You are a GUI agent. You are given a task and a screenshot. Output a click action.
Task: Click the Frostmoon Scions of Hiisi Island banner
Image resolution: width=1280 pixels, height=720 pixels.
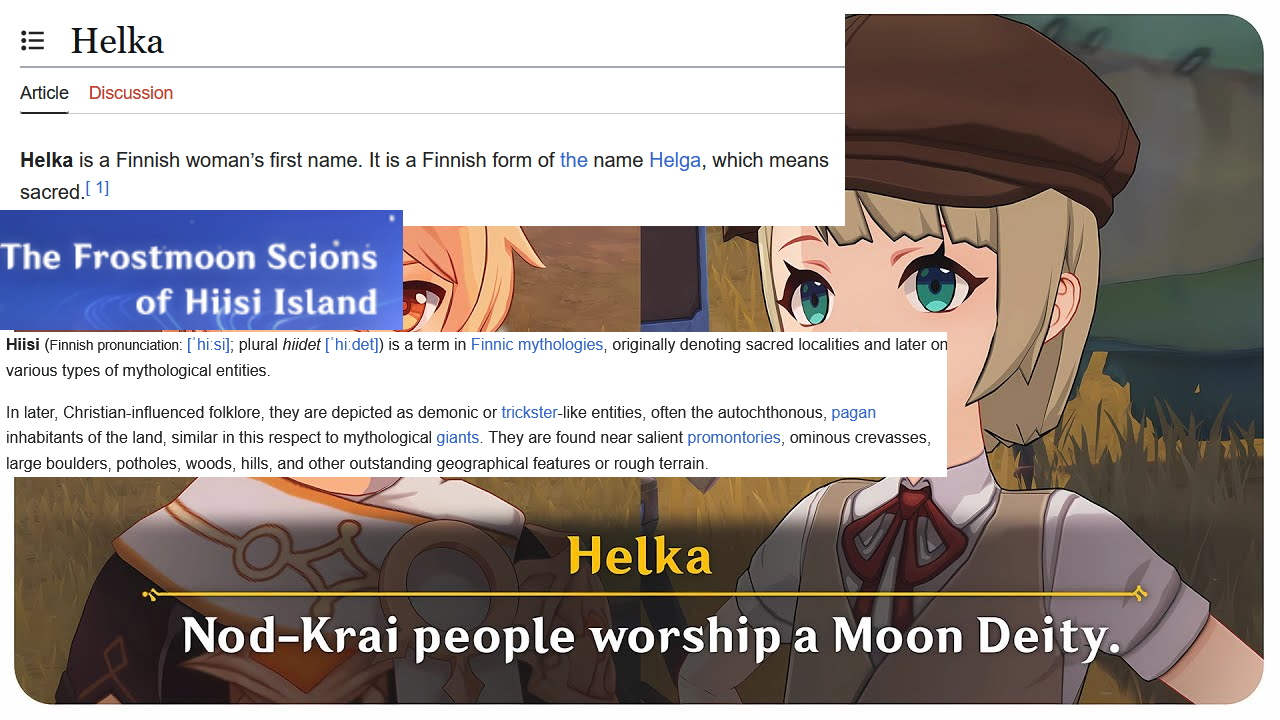tap(201, 270)
